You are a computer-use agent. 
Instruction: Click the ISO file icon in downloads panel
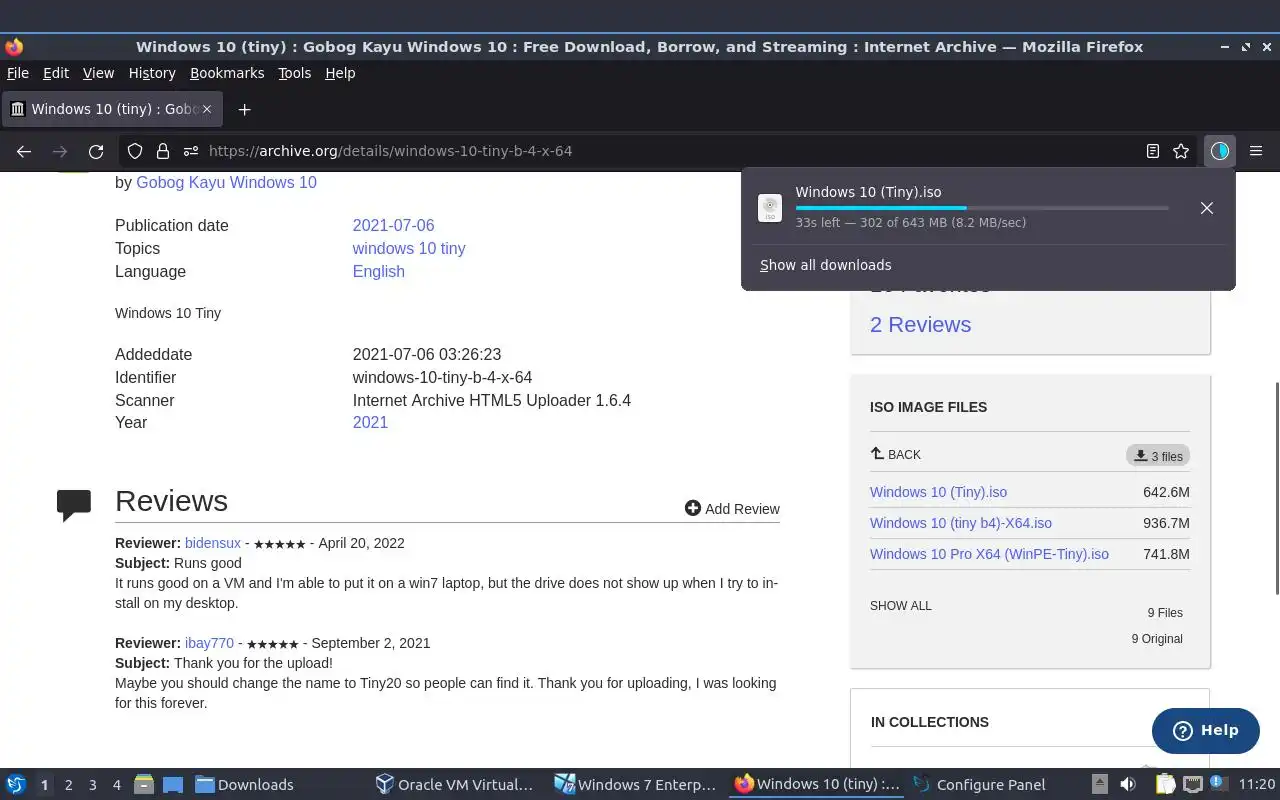pos(770,208)
